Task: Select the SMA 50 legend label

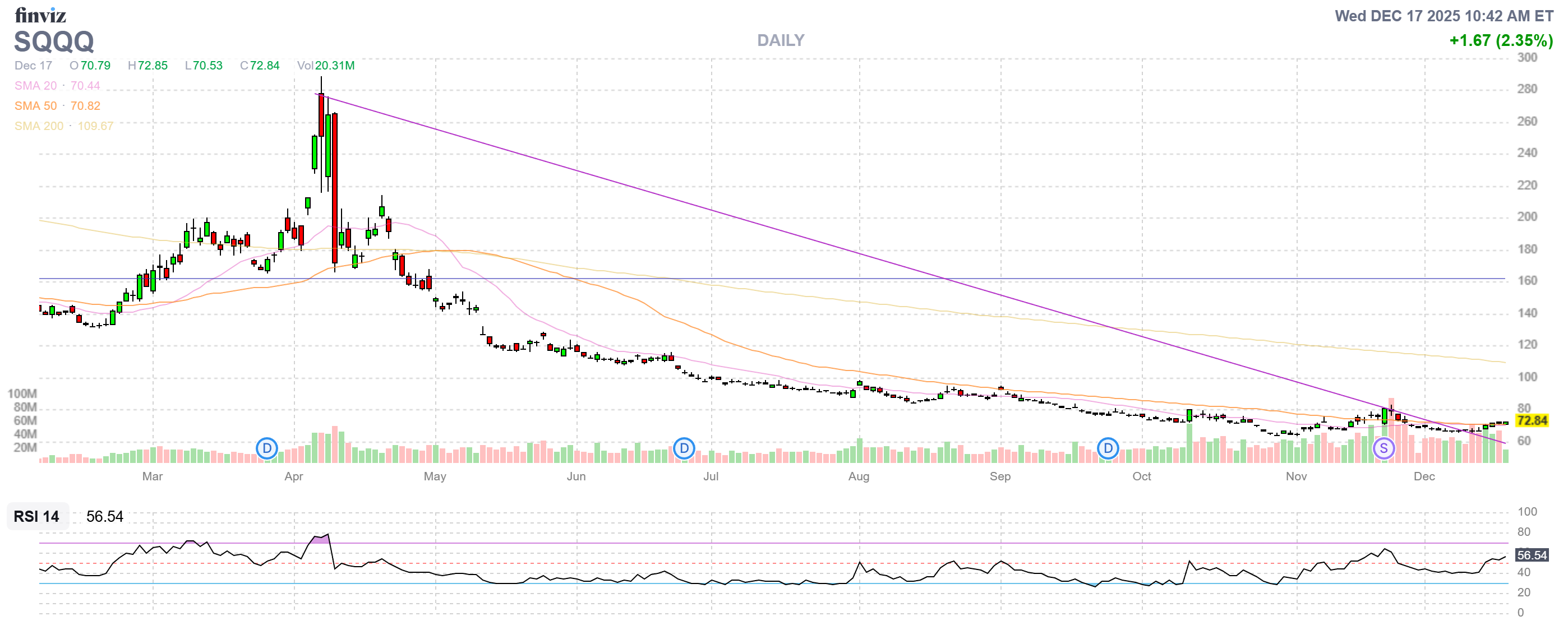Action: click(35, 106)
